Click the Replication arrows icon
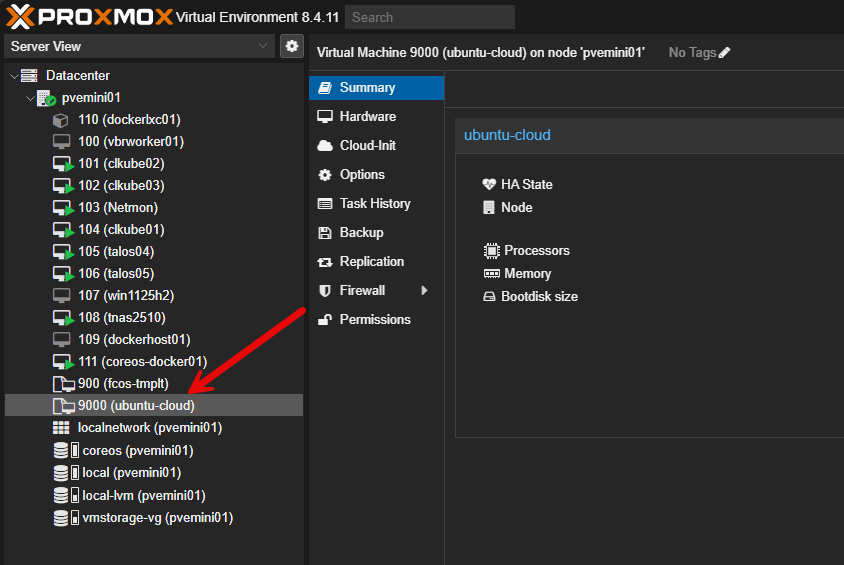The width and height of the screenshot is (844, 565). click(x=324, y=262)
